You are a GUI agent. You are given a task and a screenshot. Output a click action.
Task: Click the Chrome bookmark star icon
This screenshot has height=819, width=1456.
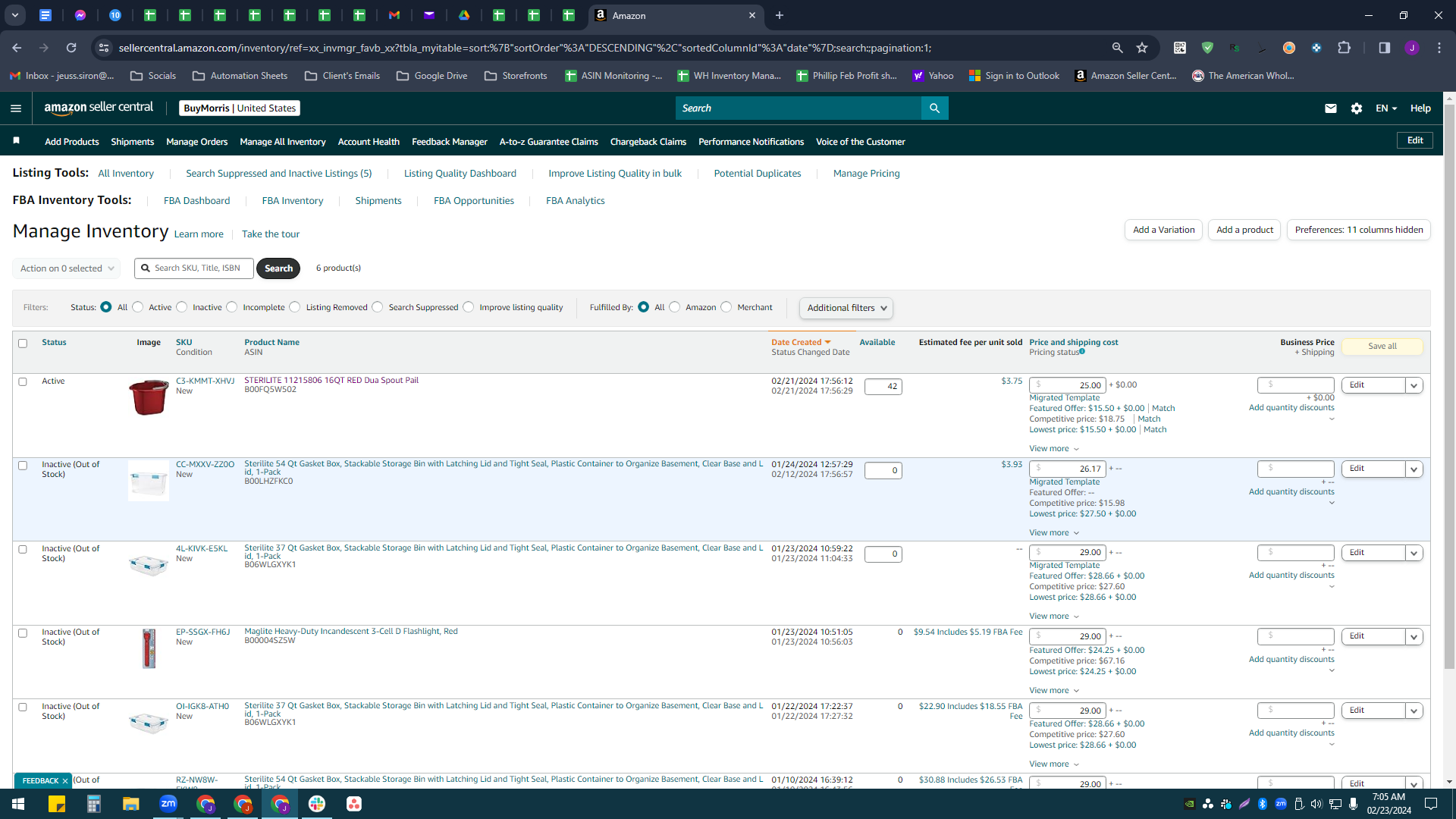coord(1142,48)
